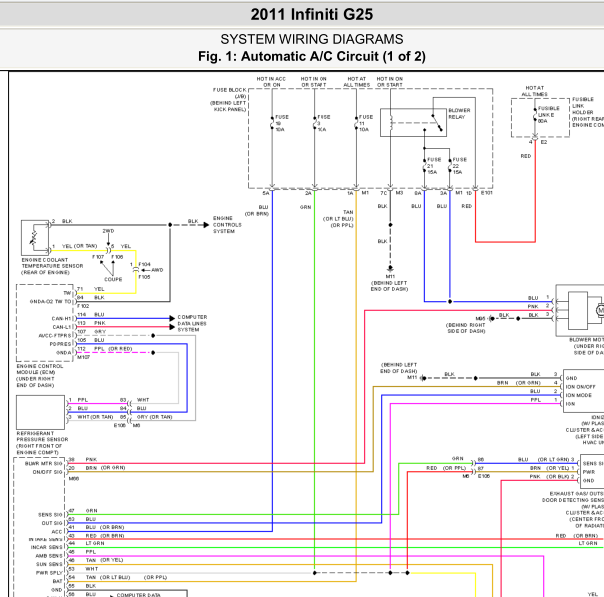Screen dimensions: 604x597
Task: Click the 'F102' connector label
Action: click(83, 306)
